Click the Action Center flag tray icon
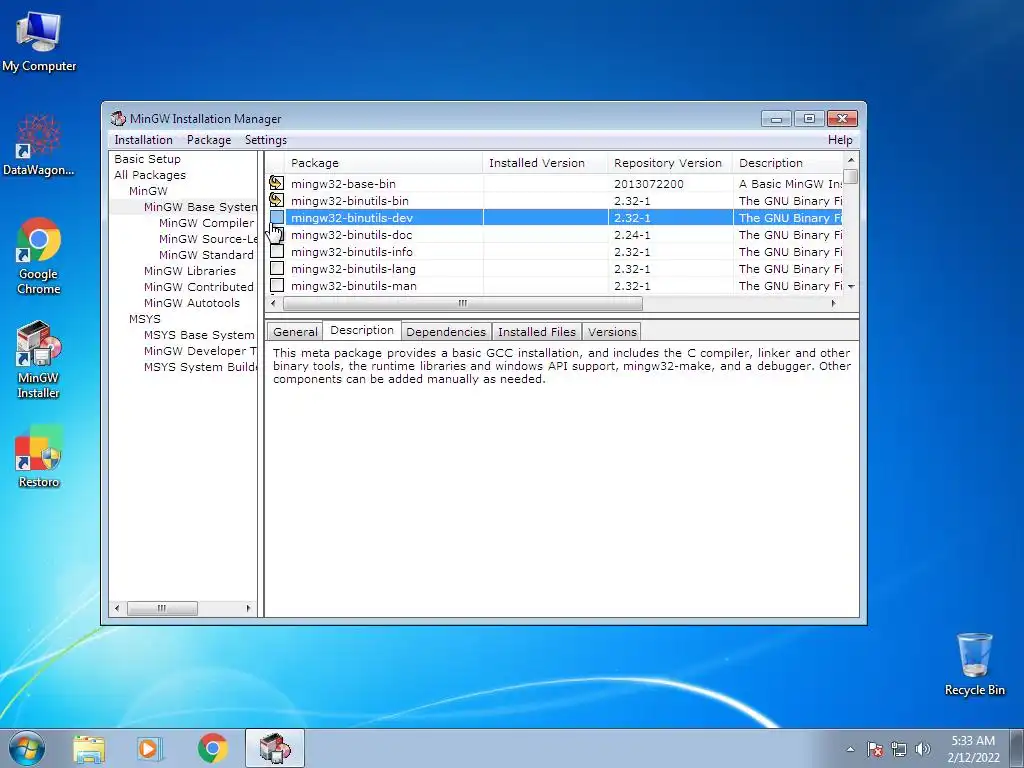Screen dimensions: 1024x768 (x=874, y=749)
